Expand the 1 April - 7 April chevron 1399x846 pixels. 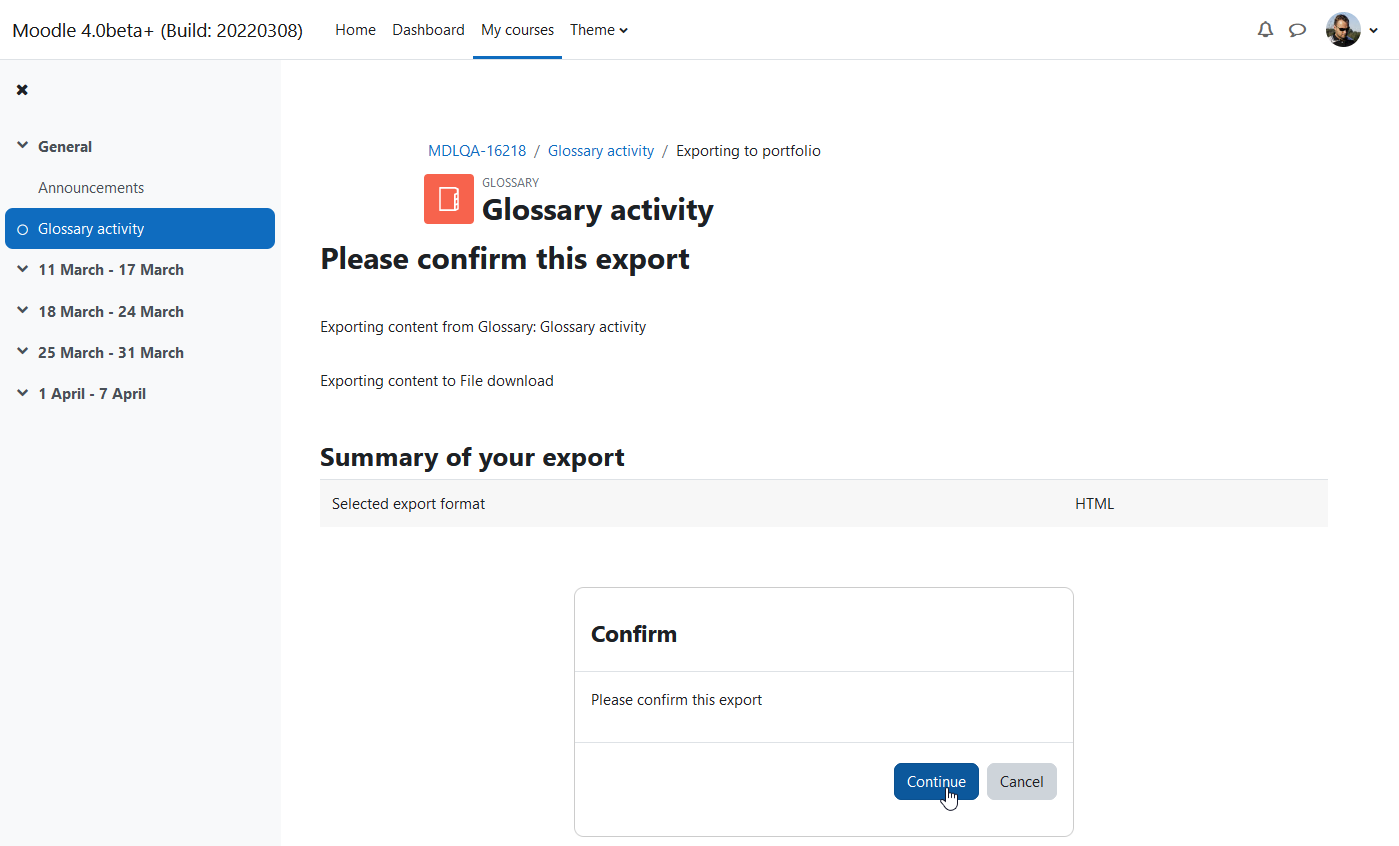click(23, 393)
